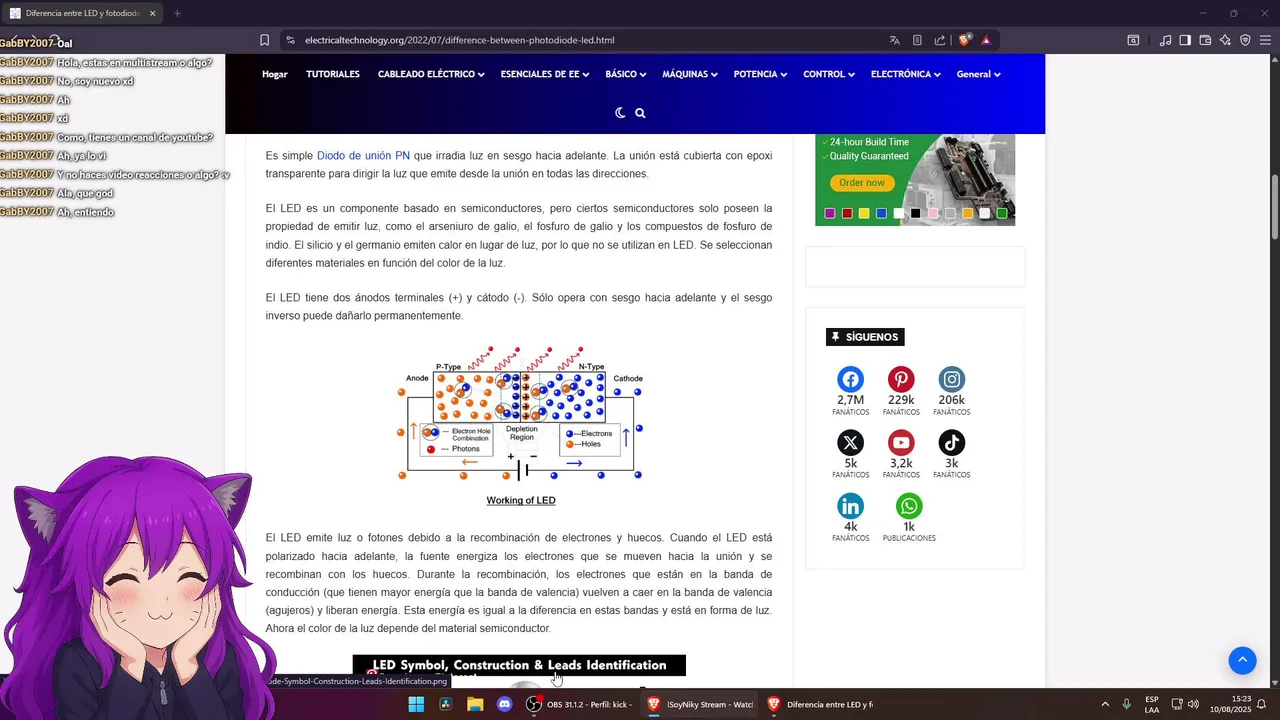Click the scroll-to-top arrow button
Image resolution: width=1280 pixels, height=720 pixels.
click(x=1242, y=660)
